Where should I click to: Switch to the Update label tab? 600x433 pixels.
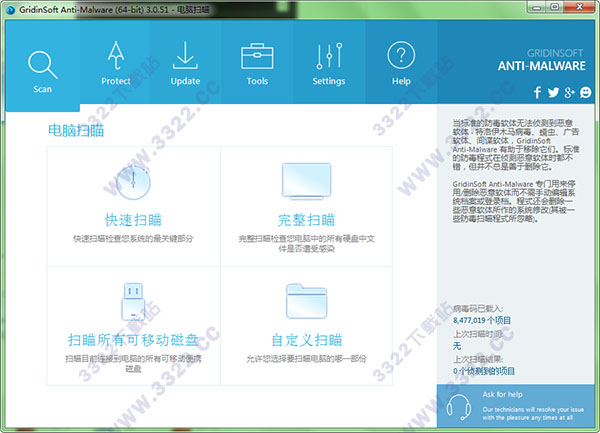185,81
